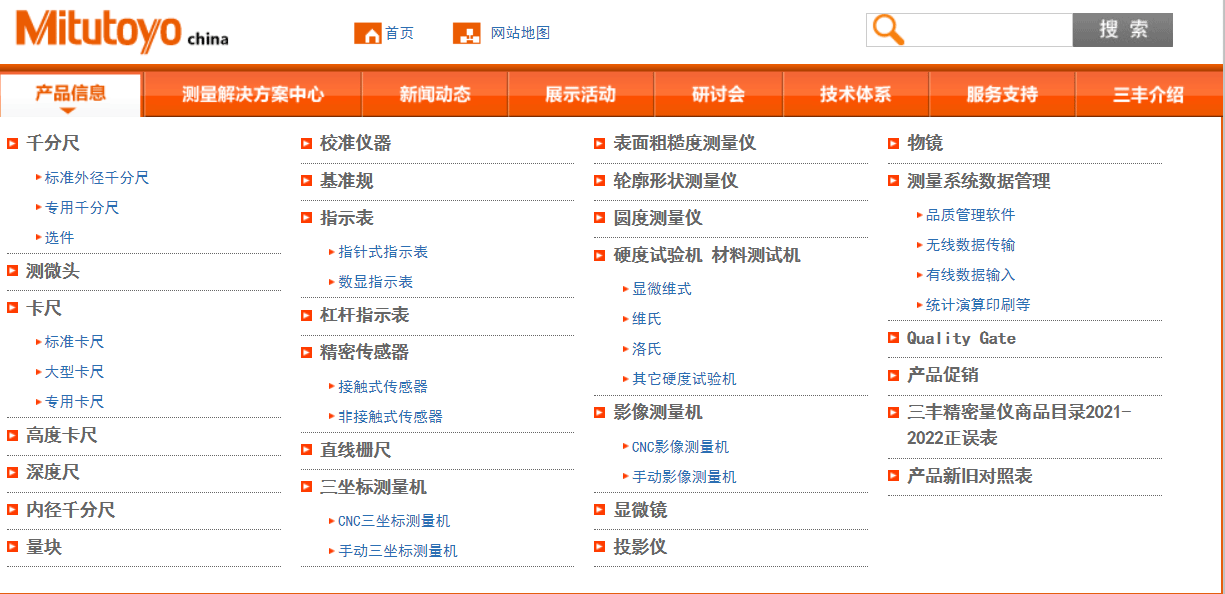This screenshot has width=1225, height=594.
Task: Click the orange bullet icon beside 三坐标测量机
Action: pos(307,487)
